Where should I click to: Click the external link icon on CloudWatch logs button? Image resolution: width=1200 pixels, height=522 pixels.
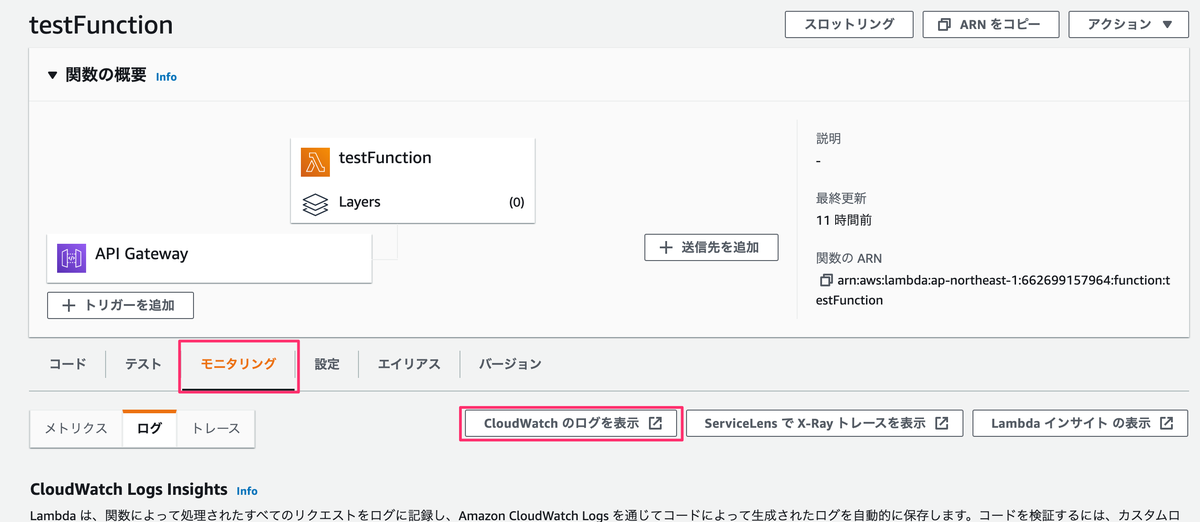point(655,423)
